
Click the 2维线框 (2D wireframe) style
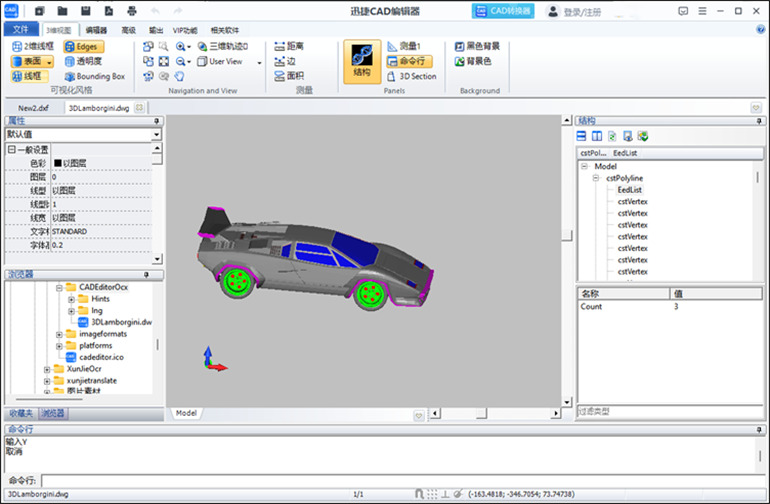tap(33, 46)
